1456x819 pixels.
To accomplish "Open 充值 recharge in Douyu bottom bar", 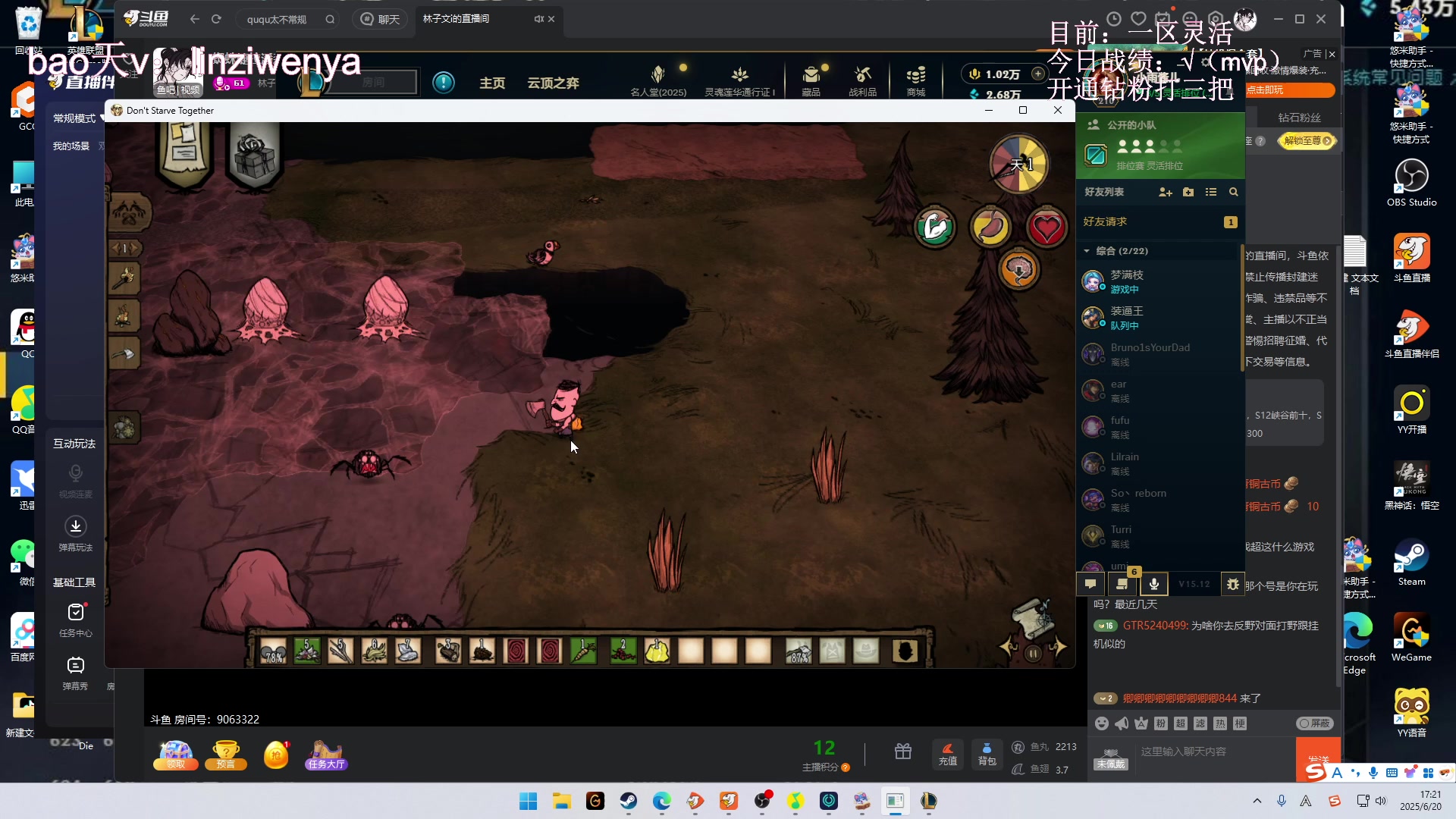I will [947, 754].
